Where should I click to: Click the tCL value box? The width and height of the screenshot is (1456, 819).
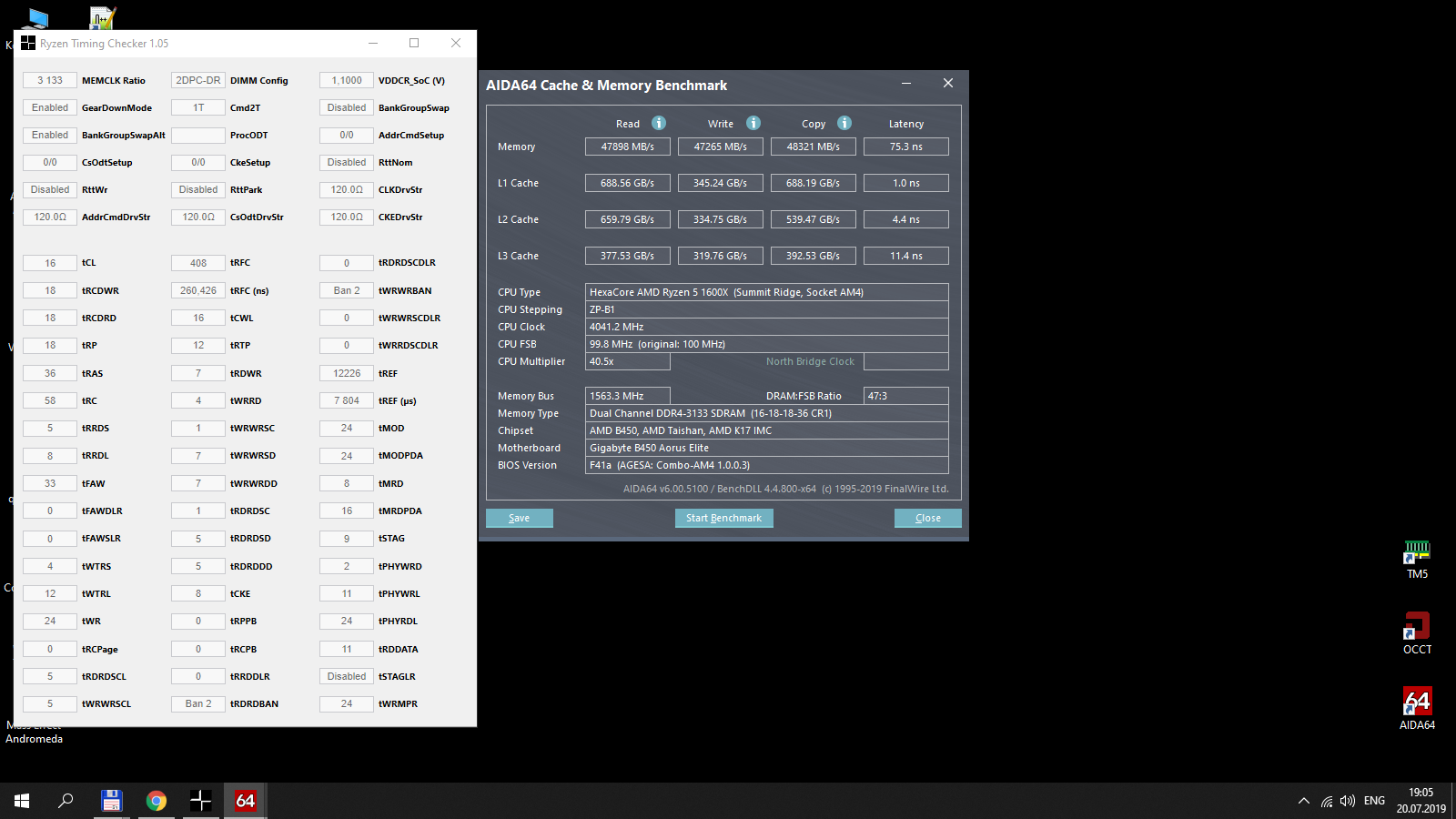[x=50, y=263]
